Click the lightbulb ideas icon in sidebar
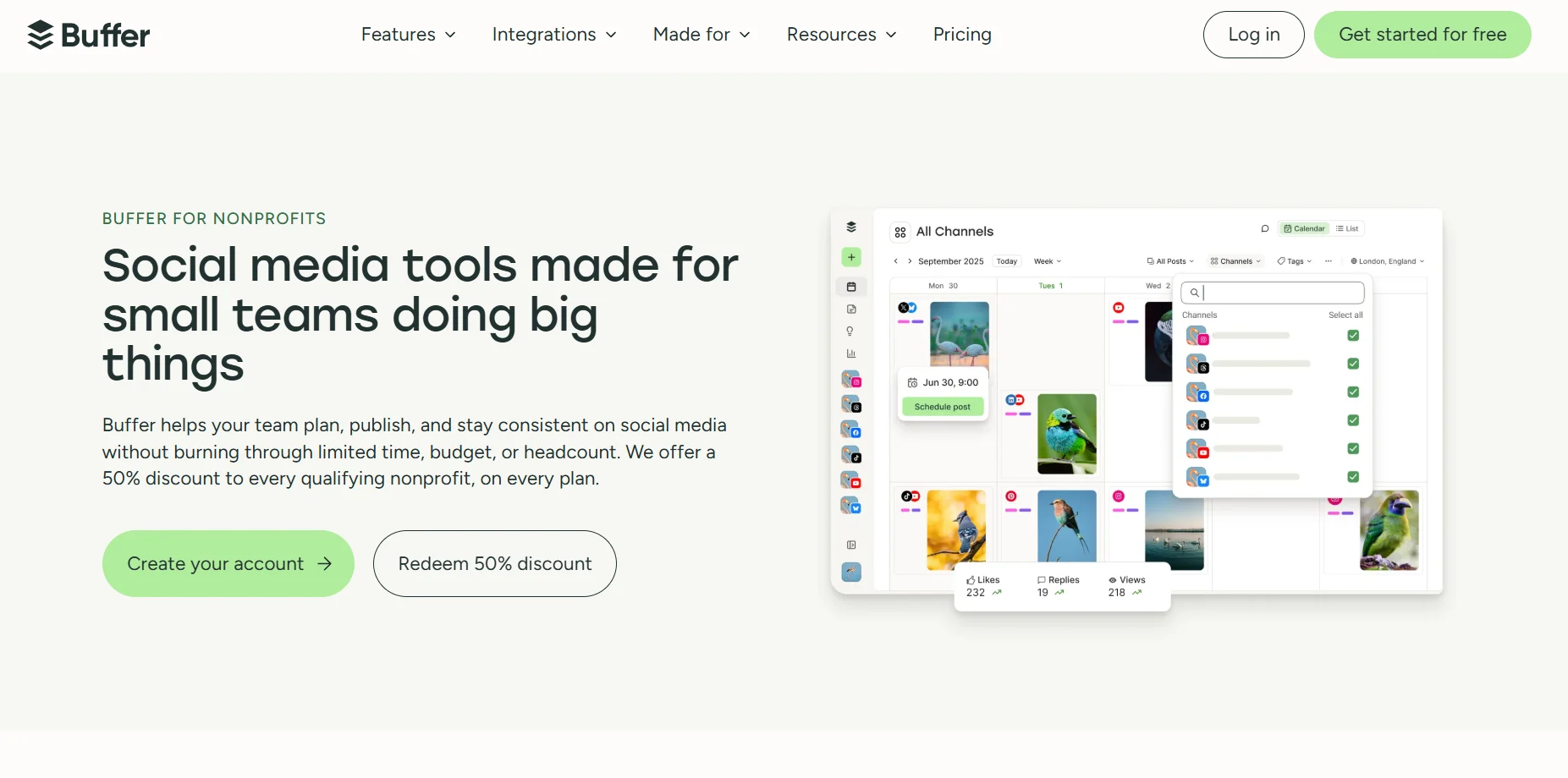Viewport: 1568px width, 778px height. click(x=850, y=331)
